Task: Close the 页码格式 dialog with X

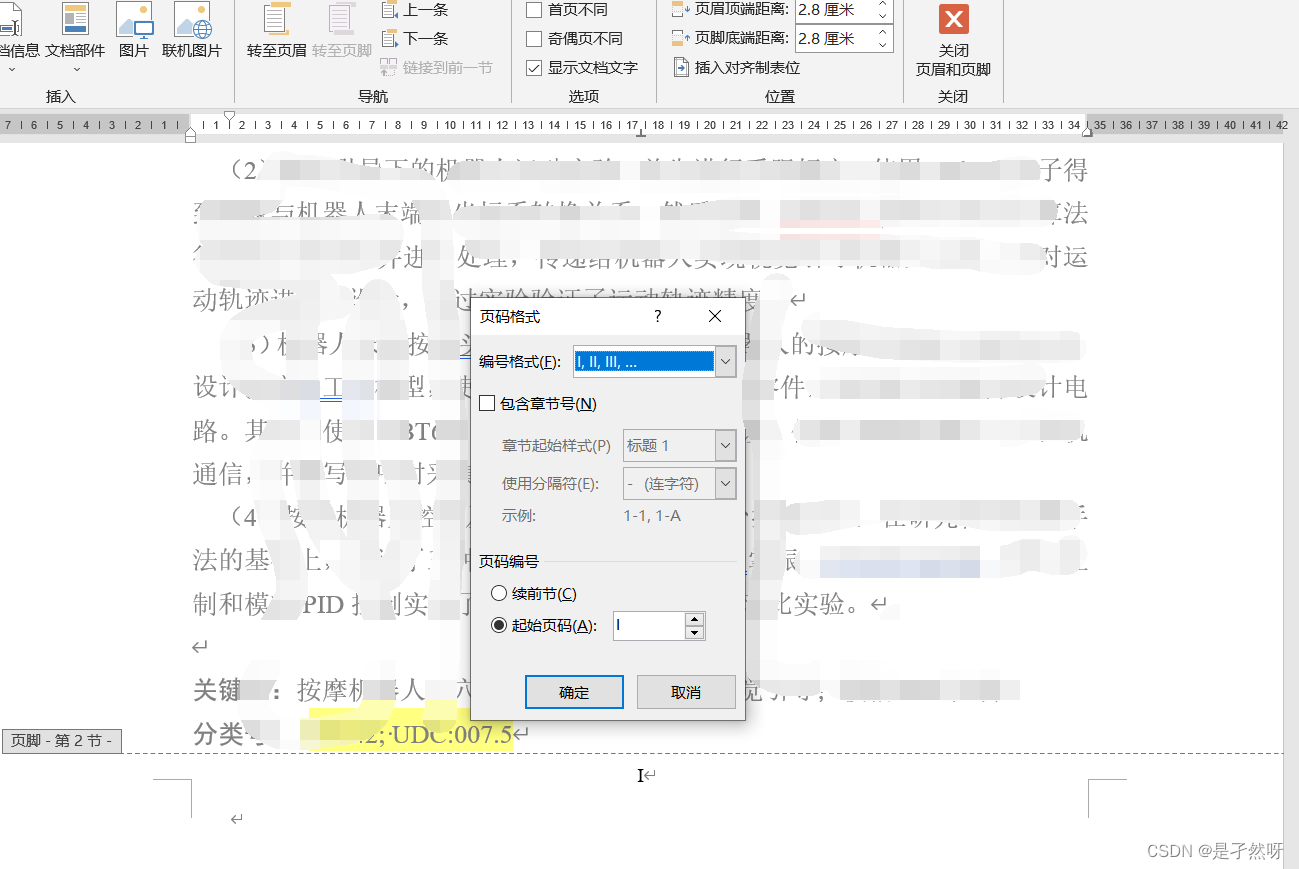Action: tap(714, 316)
